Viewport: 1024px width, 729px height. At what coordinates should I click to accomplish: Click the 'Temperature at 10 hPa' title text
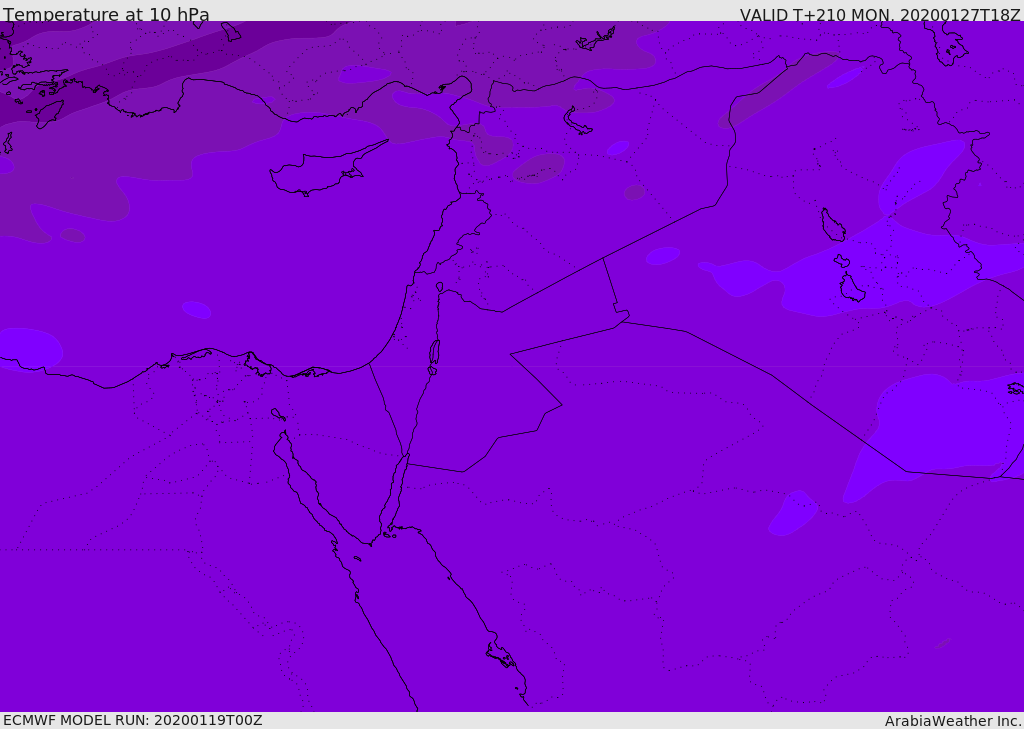106,14
